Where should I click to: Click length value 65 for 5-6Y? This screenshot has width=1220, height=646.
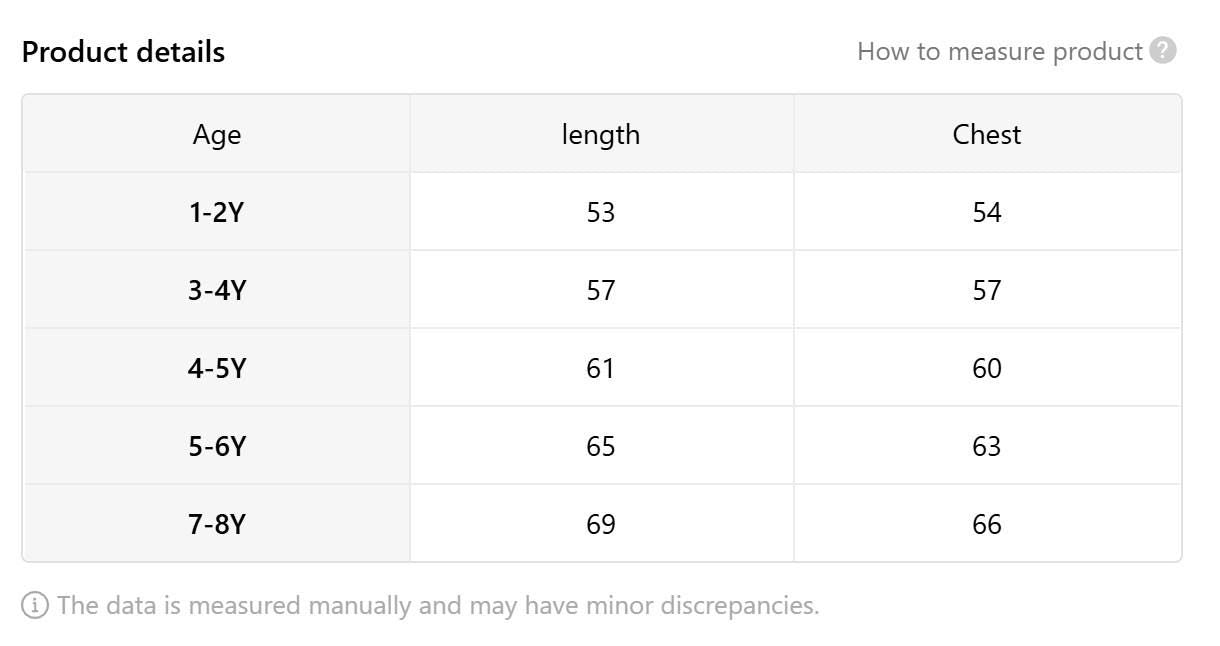601,446
